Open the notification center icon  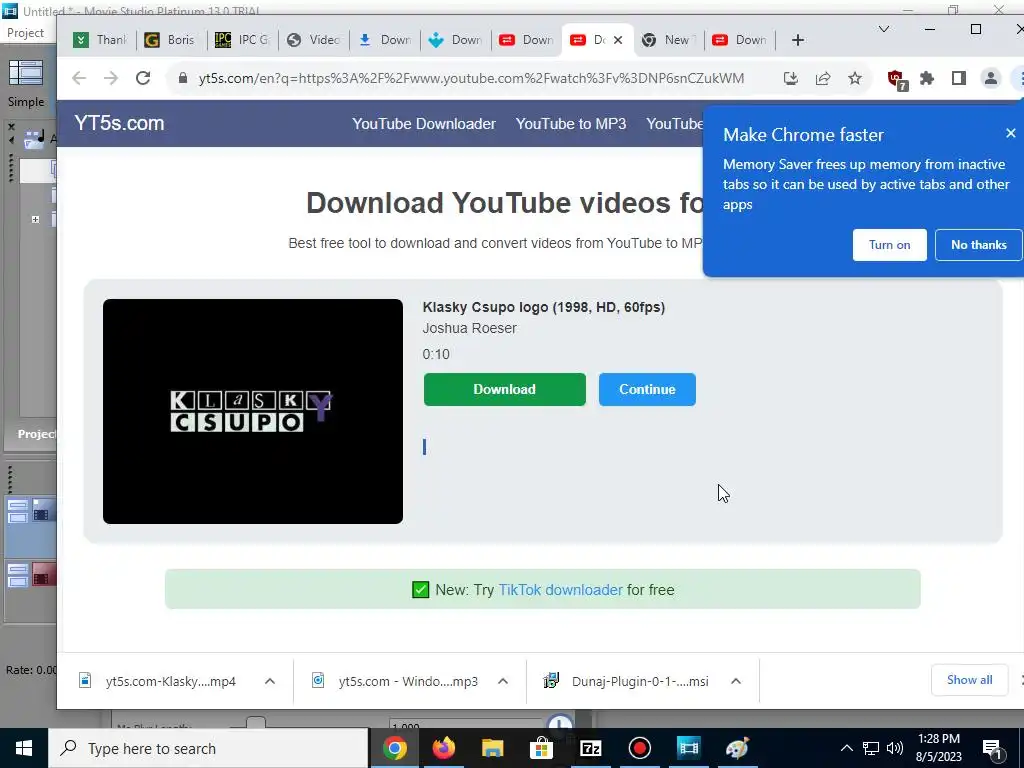tap(992, 748)
